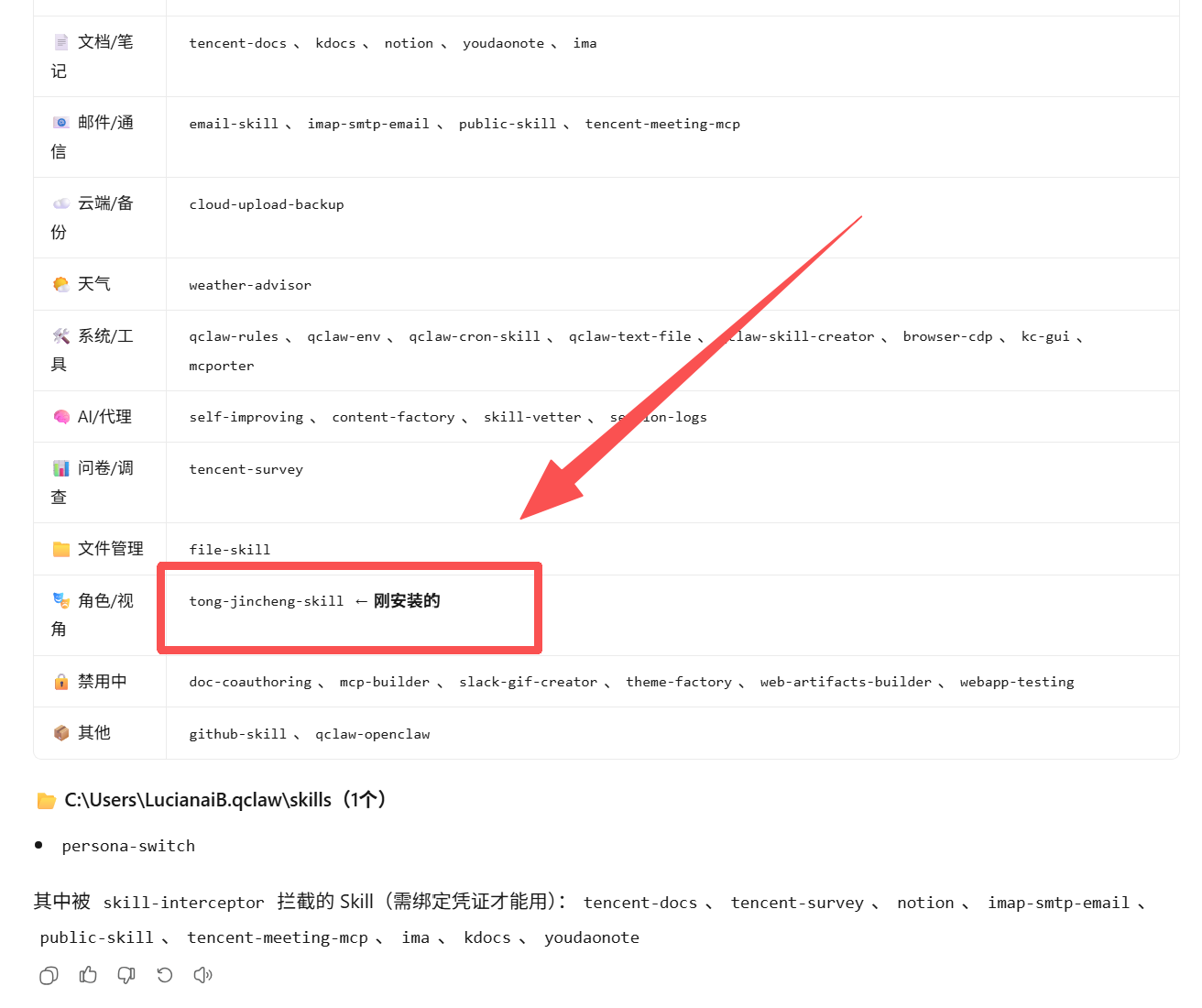
Task: Click the cloud icon beside 云端/备份
Action: [61, 203]
